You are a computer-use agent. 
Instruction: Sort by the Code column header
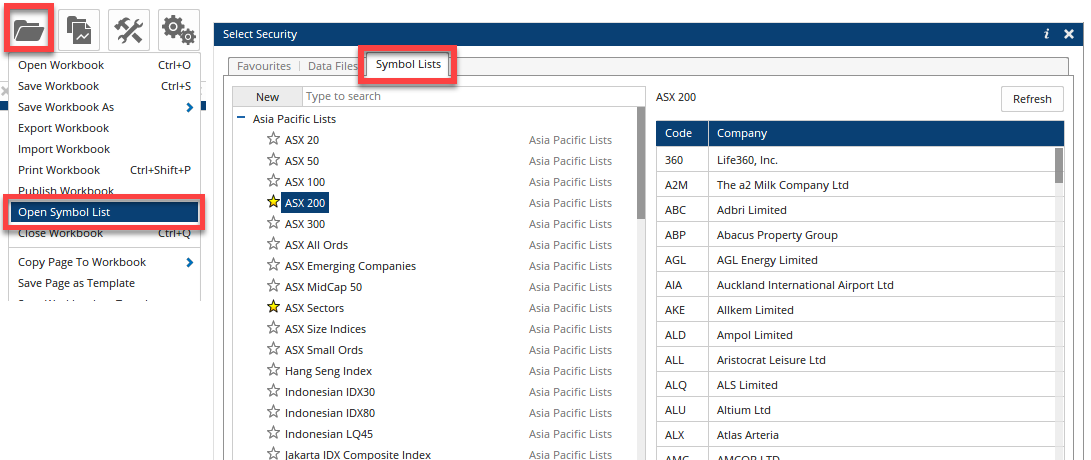coord(682,133)
